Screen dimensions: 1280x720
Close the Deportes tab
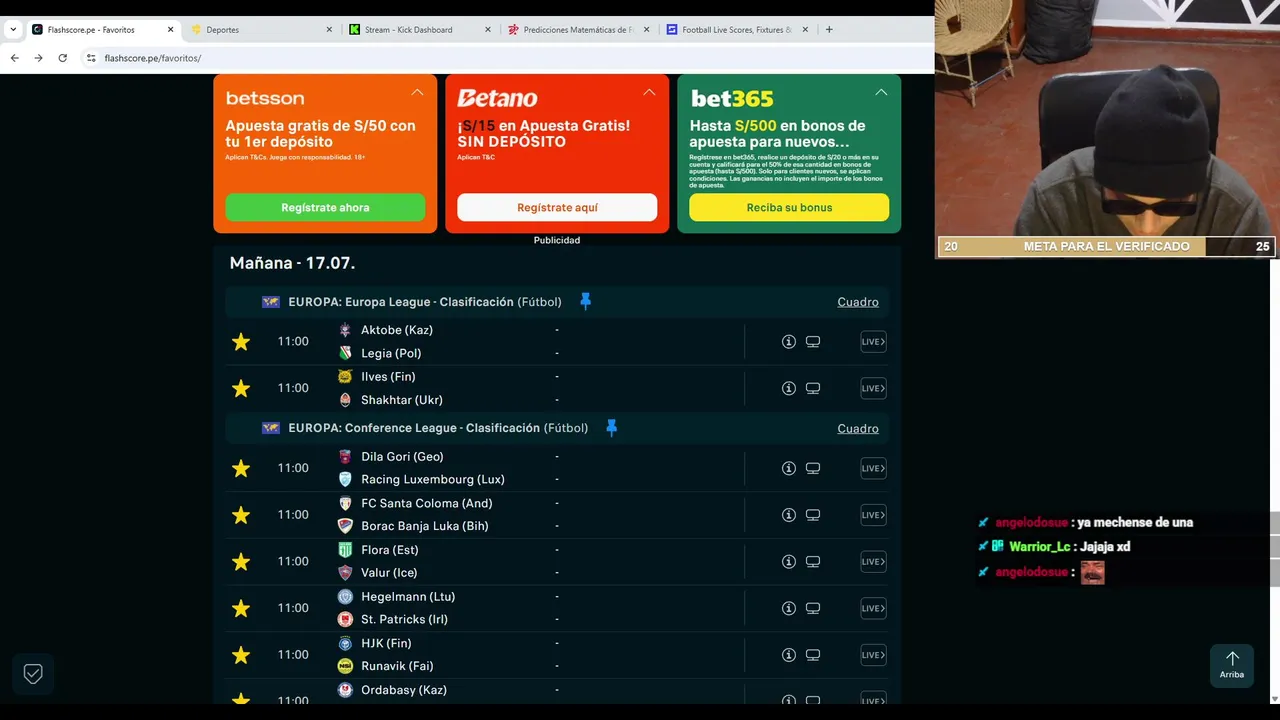coord(329,30)
